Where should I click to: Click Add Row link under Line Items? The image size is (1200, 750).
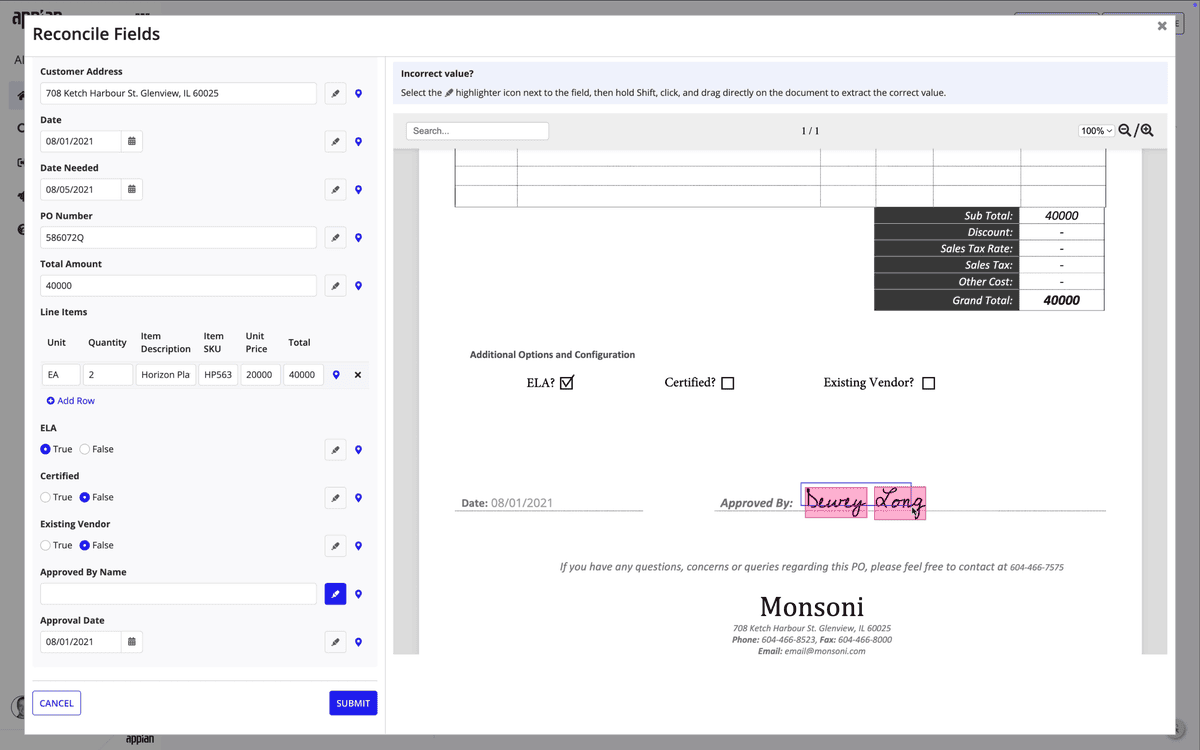[x=70, y=401]
